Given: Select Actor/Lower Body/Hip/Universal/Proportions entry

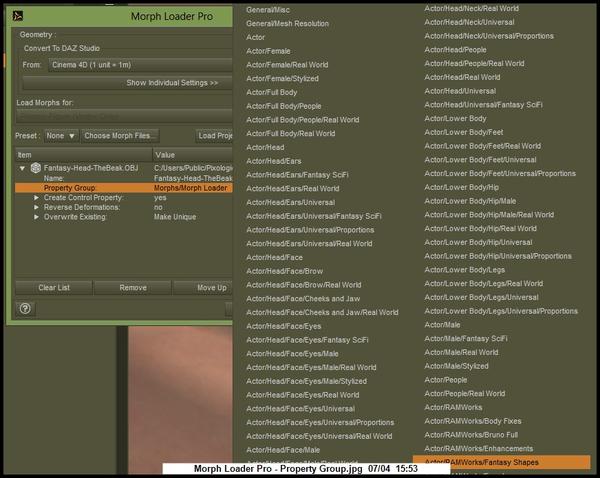Looking at the screenshot, I should click(498, 256).
